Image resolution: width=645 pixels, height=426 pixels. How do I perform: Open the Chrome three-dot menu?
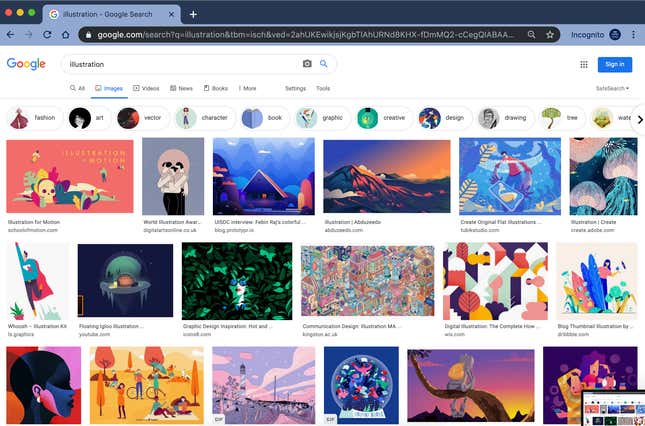[x=633, y=35]
